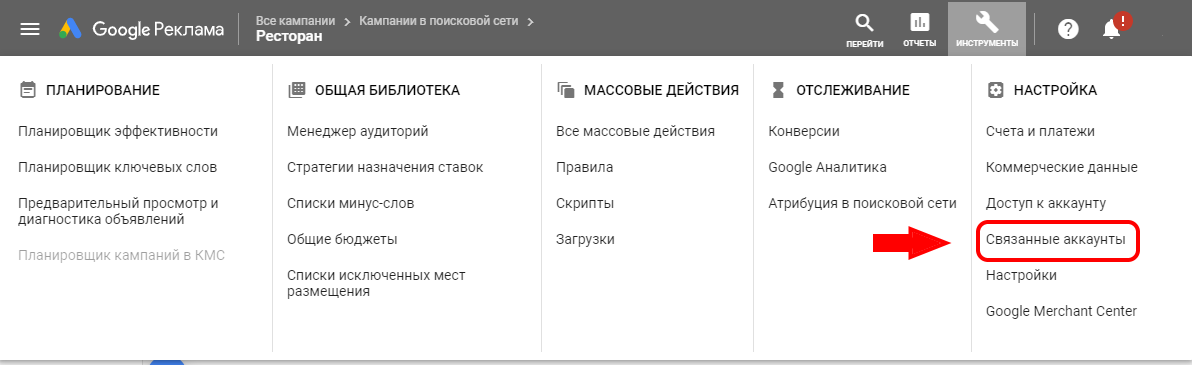1192x365 pixels.
Task: Select "Кампании в поисковой сети" breadcrumb
Action: click(439, 21)
